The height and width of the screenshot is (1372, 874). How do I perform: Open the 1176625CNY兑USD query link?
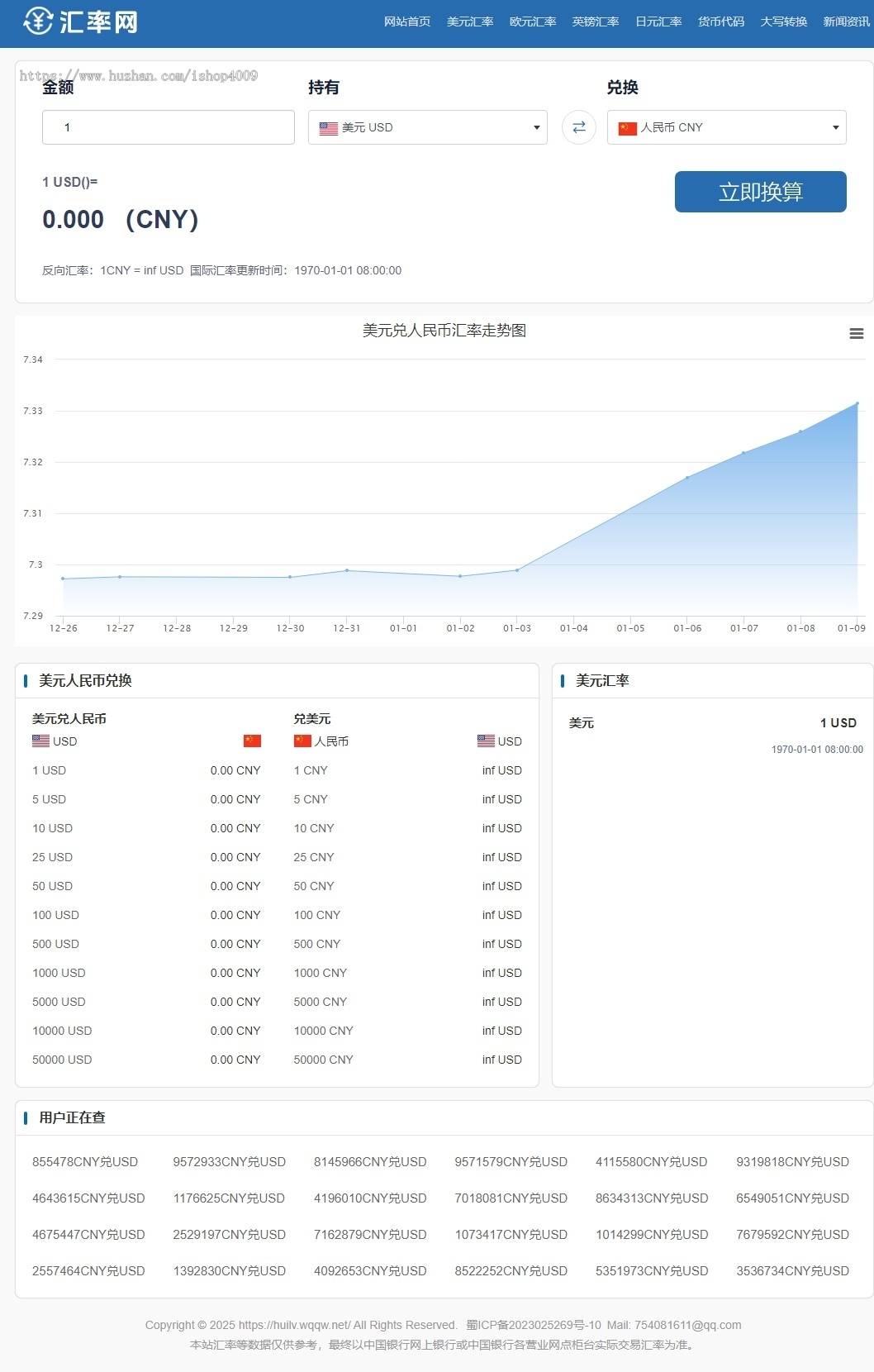point(230,1198)
